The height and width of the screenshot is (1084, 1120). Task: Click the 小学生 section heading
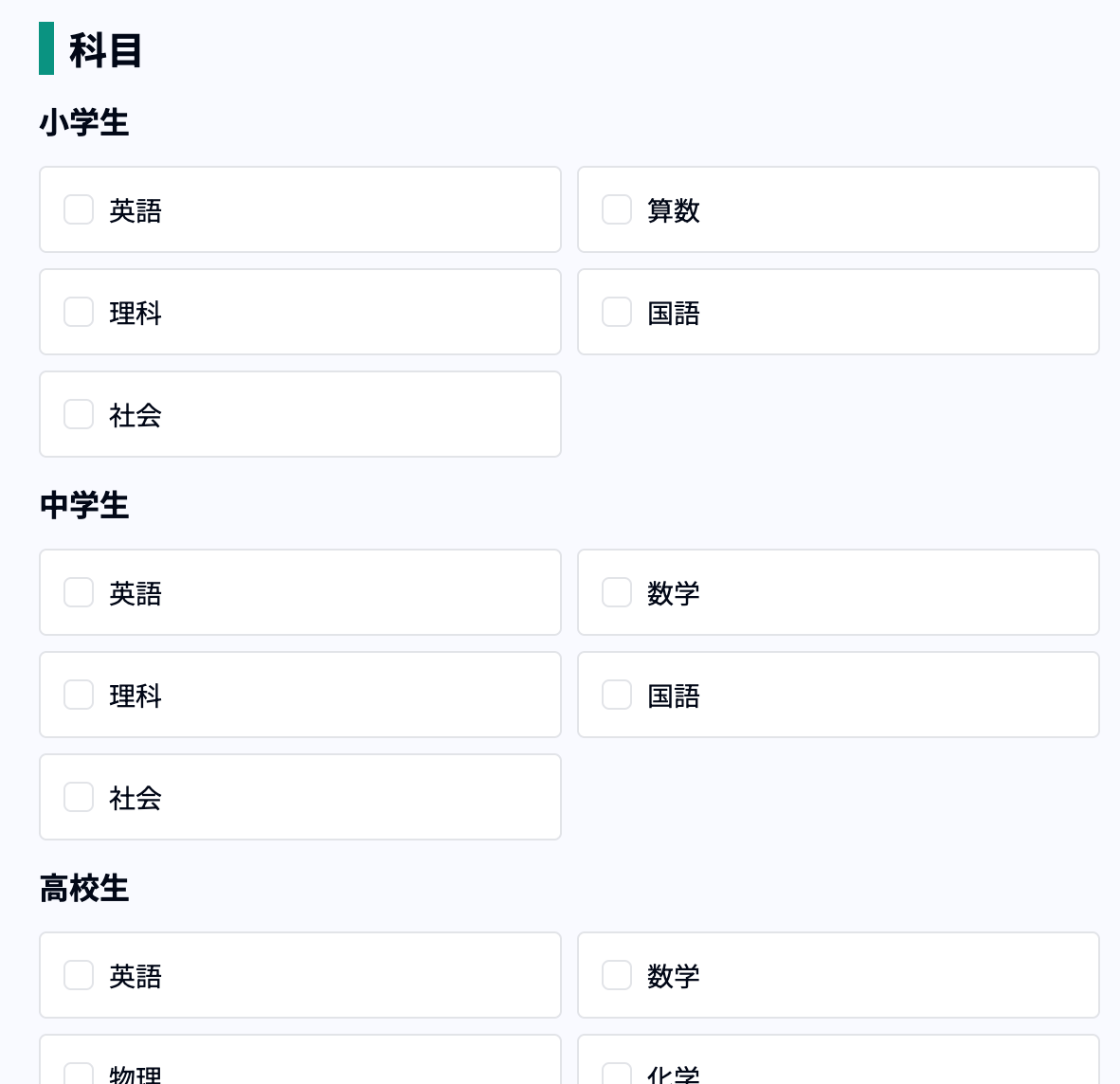(84, 123)
